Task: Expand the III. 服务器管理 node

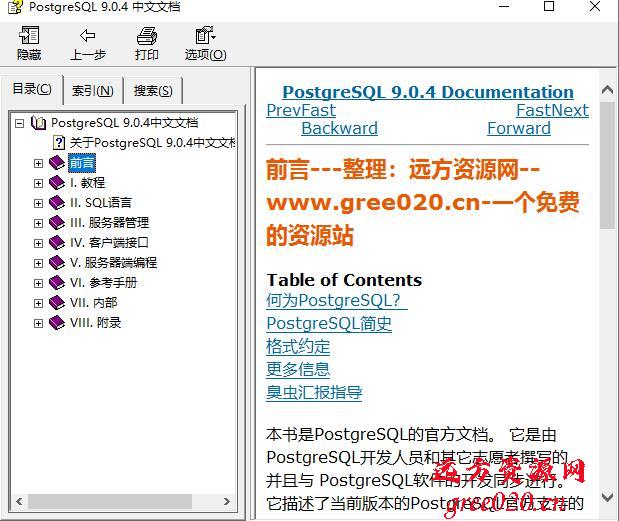Action: tap(38, 223)
